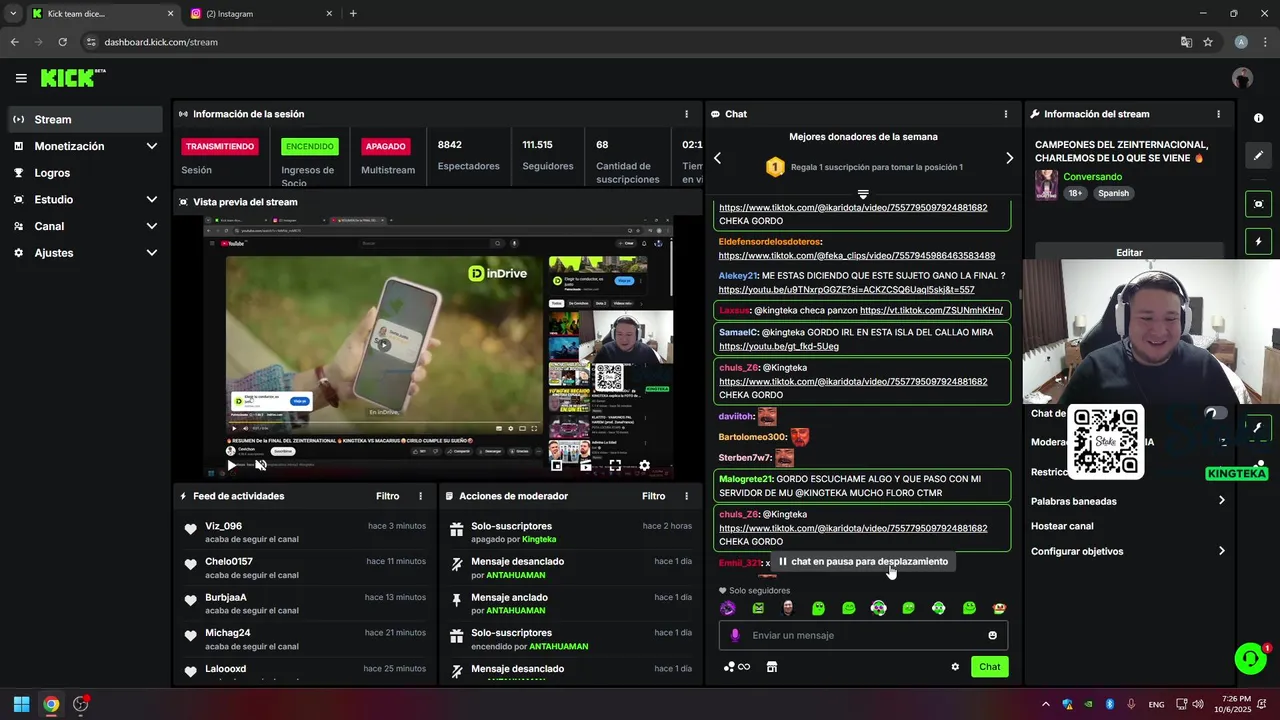Open Chat panel three-dot menu
Viewport: 1280px width, 720px height.
[1006, 114]
